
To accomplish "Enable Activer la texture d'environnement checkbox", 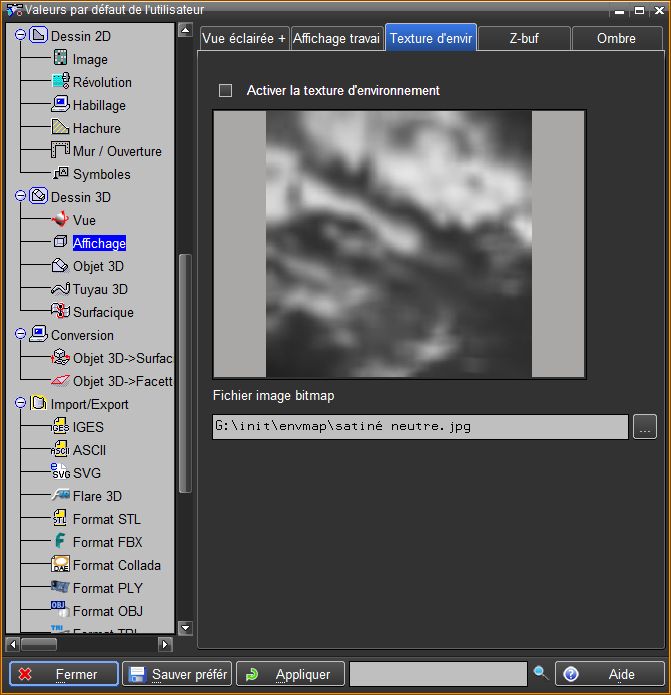I will point(226,90).
